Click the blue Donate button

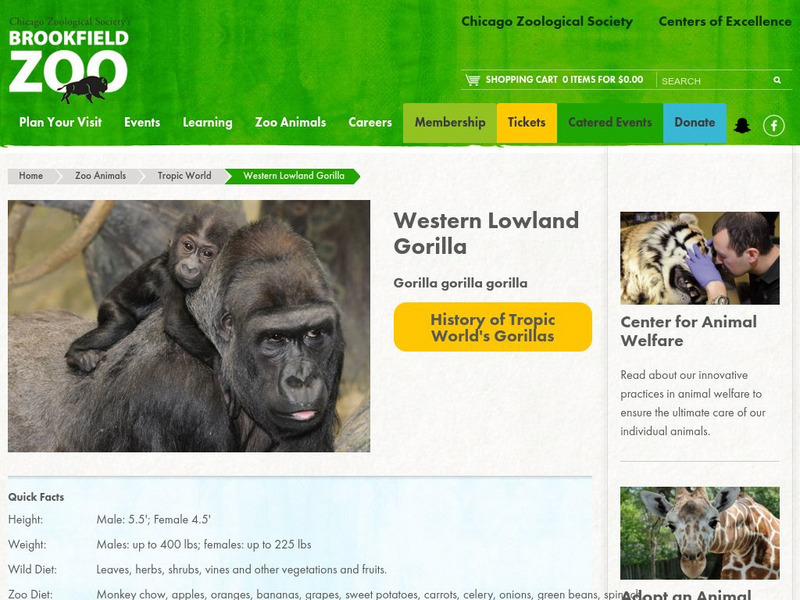[694, 123]
